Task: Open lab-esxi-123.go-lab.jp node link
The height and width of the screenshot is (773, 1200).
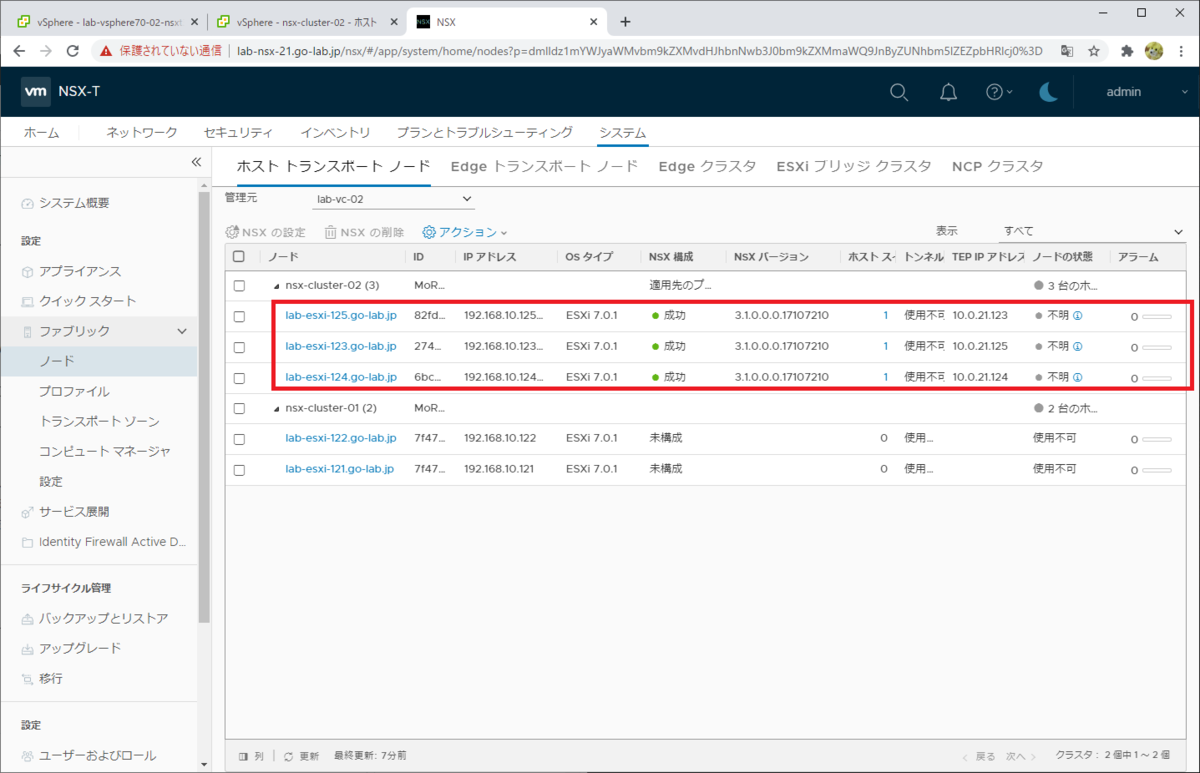Action: click(x=341, y=346)
